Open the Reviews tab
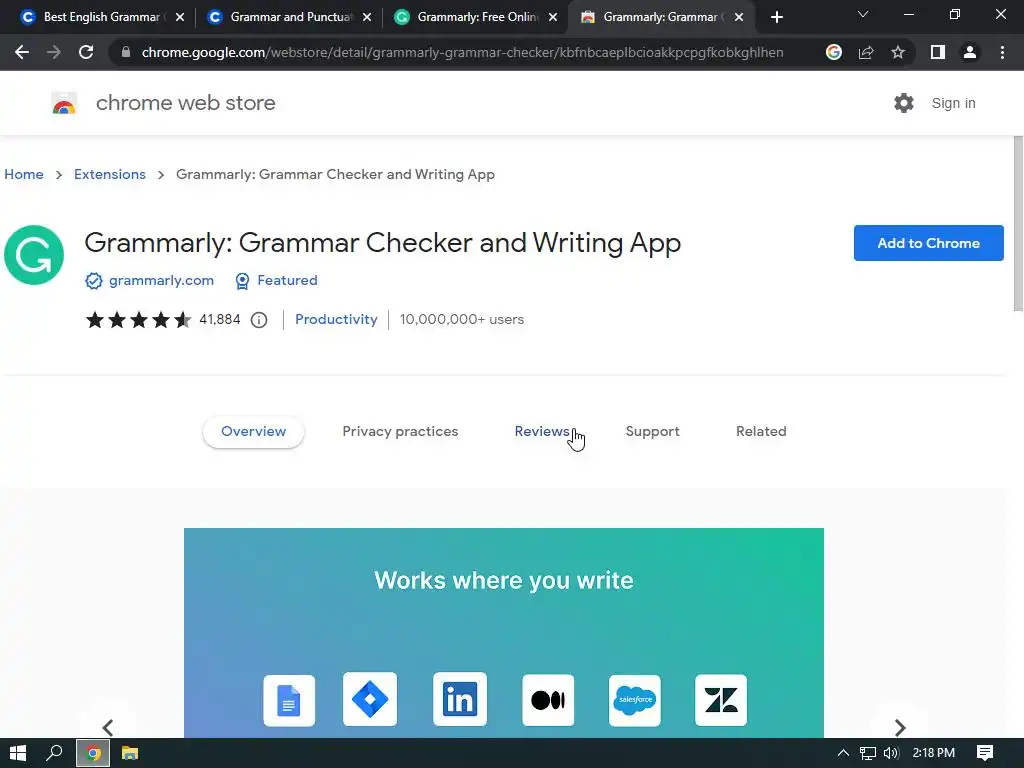The width and height of the screenshot is (1024, 768). point(541,432)
